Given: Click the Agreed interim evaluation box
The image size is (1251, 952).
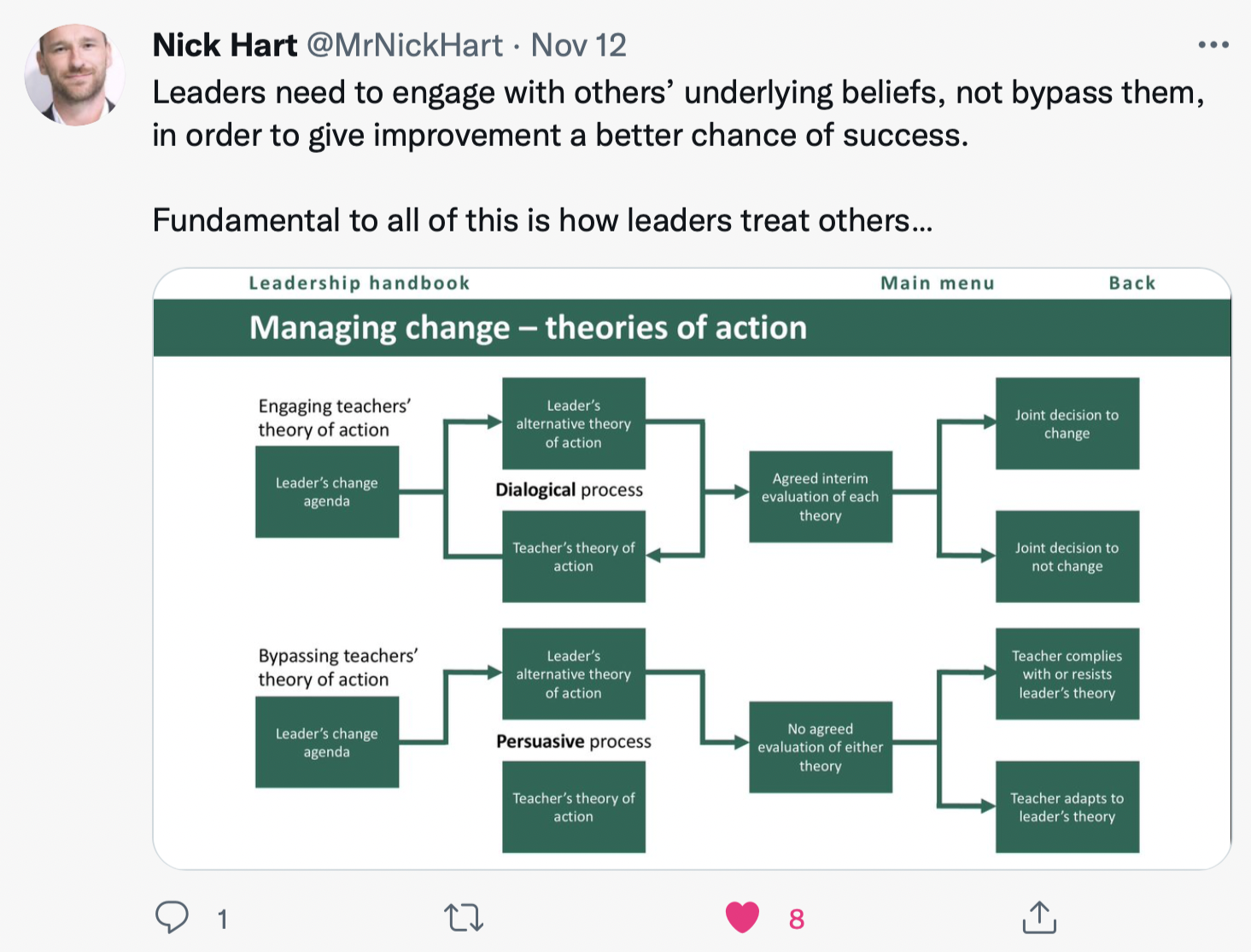Looking at the screenshot, I should click(820, 497).
